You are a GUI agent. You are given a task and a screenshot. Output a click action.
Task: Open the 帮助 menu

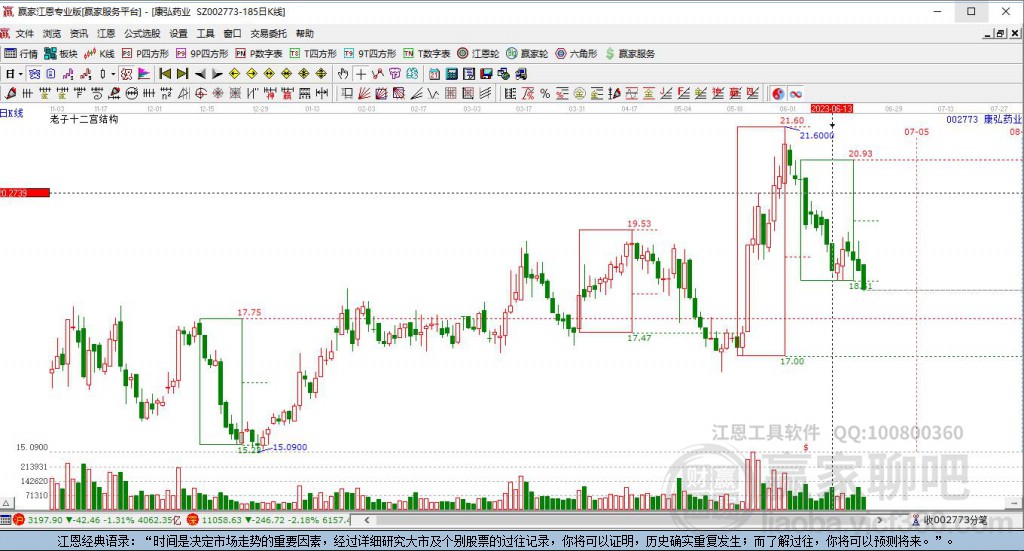tap(304, 33)
